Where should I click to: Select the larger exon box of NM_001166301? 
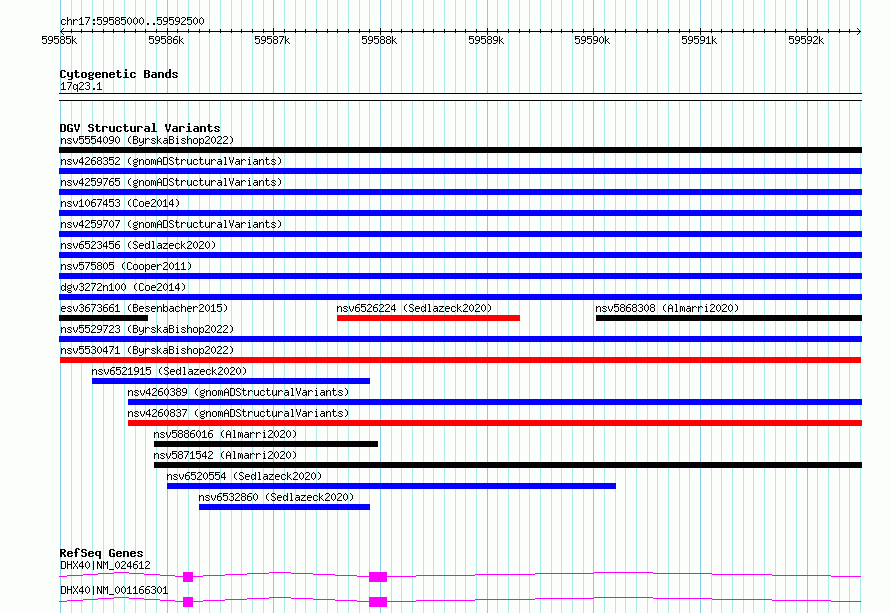[x=378, y=602]
